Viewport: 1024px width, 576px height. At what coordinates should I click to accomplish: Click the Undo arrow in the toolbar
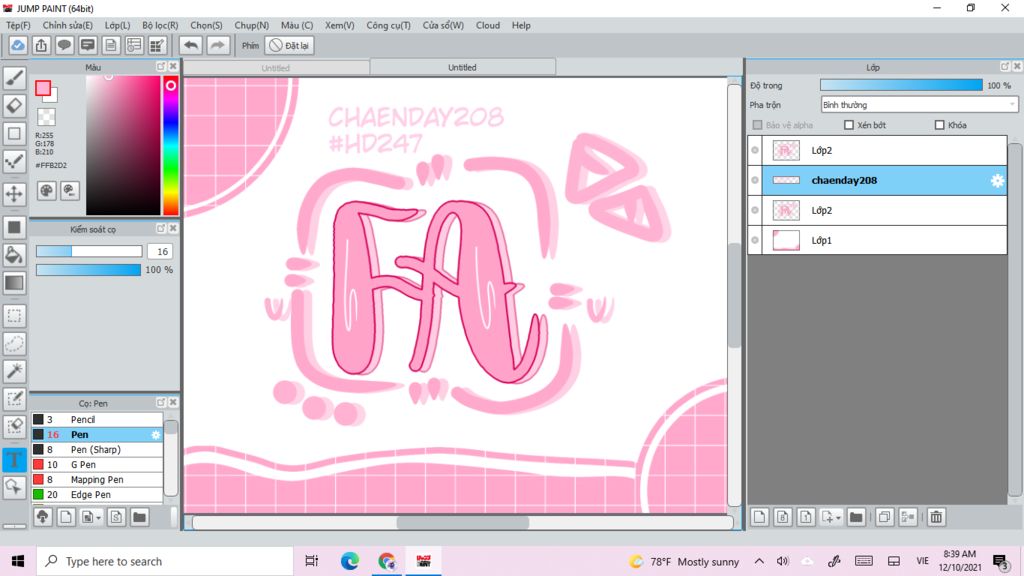191,45
